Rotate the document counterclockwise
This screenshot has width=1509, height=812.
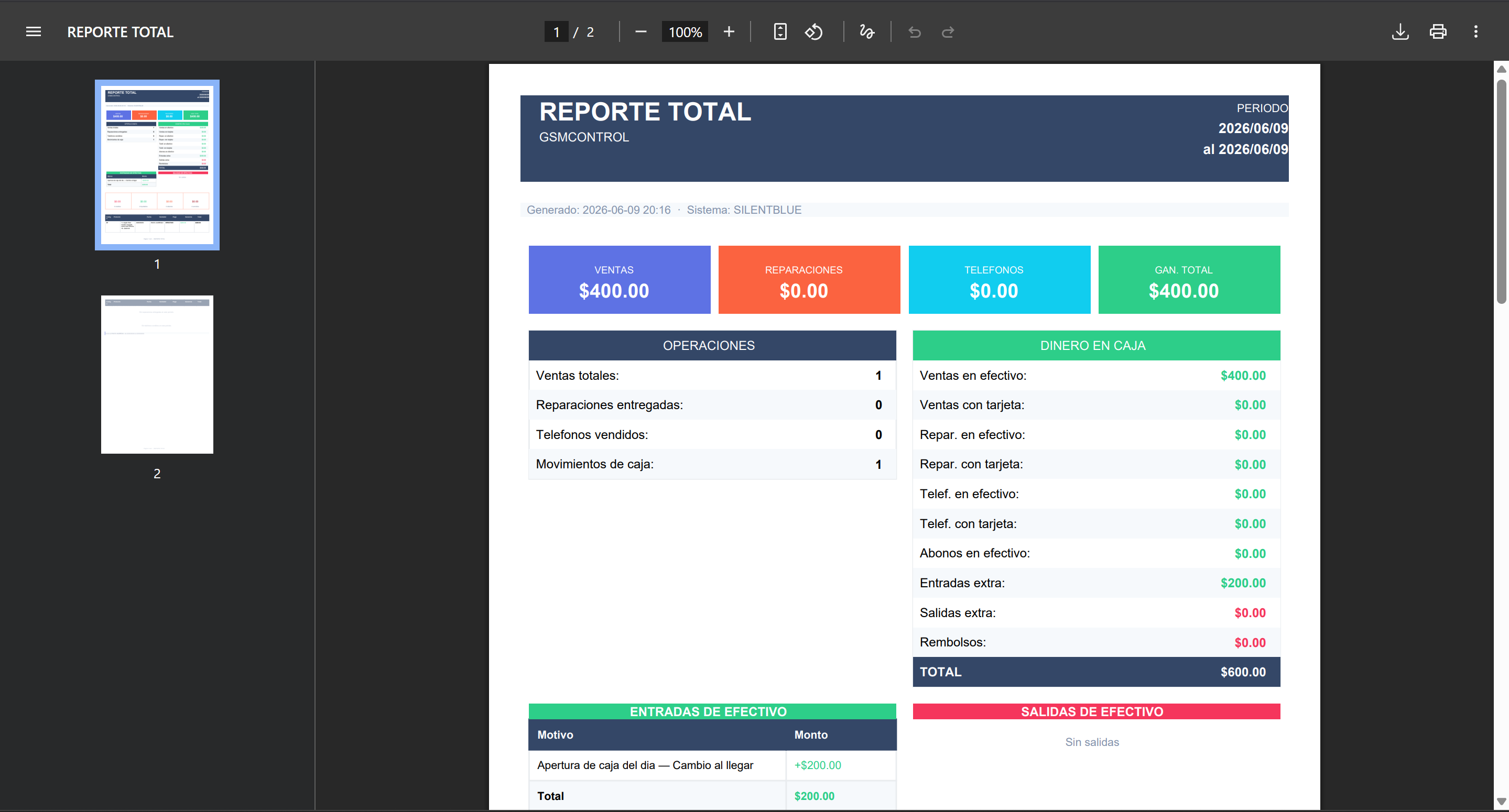point(814,31)
